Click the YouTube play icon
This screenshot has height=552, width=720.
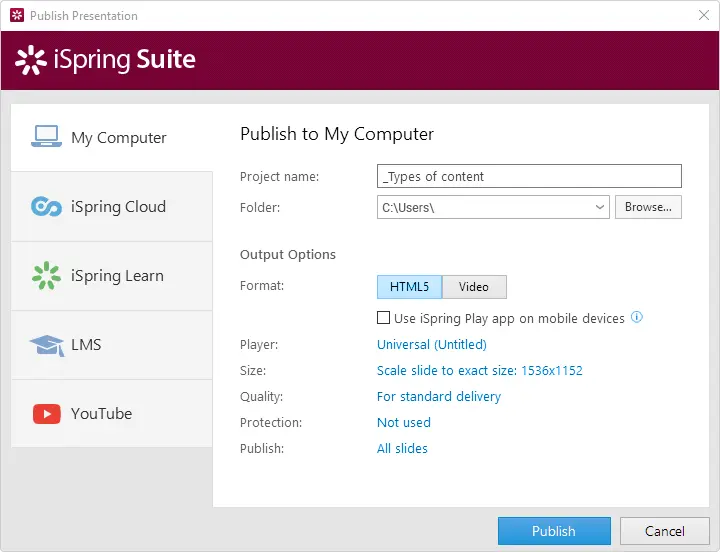tap(46, 414)
